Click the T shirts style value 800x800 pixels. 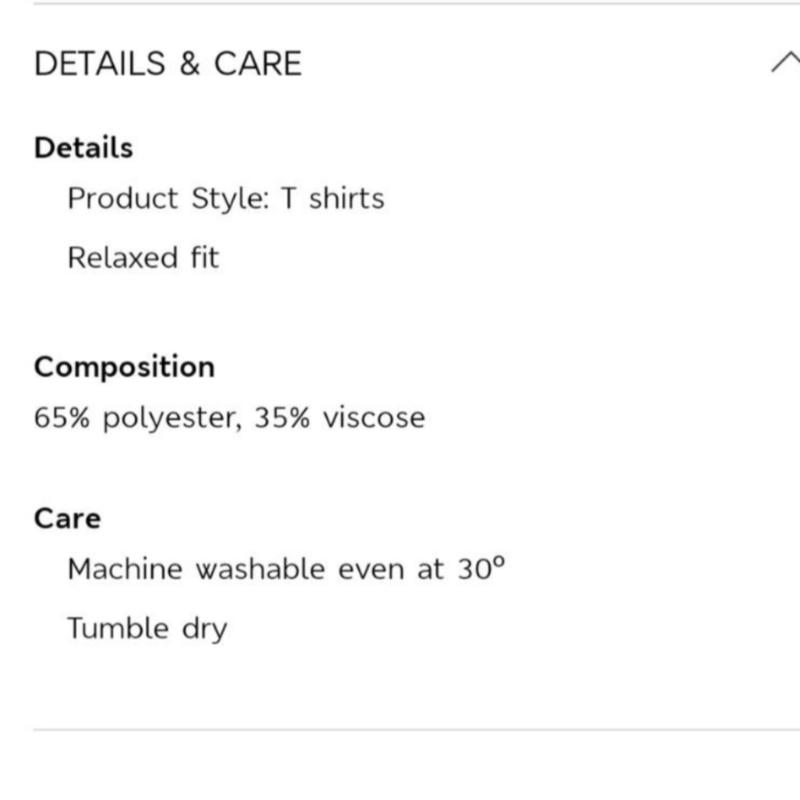pos(333,198)
